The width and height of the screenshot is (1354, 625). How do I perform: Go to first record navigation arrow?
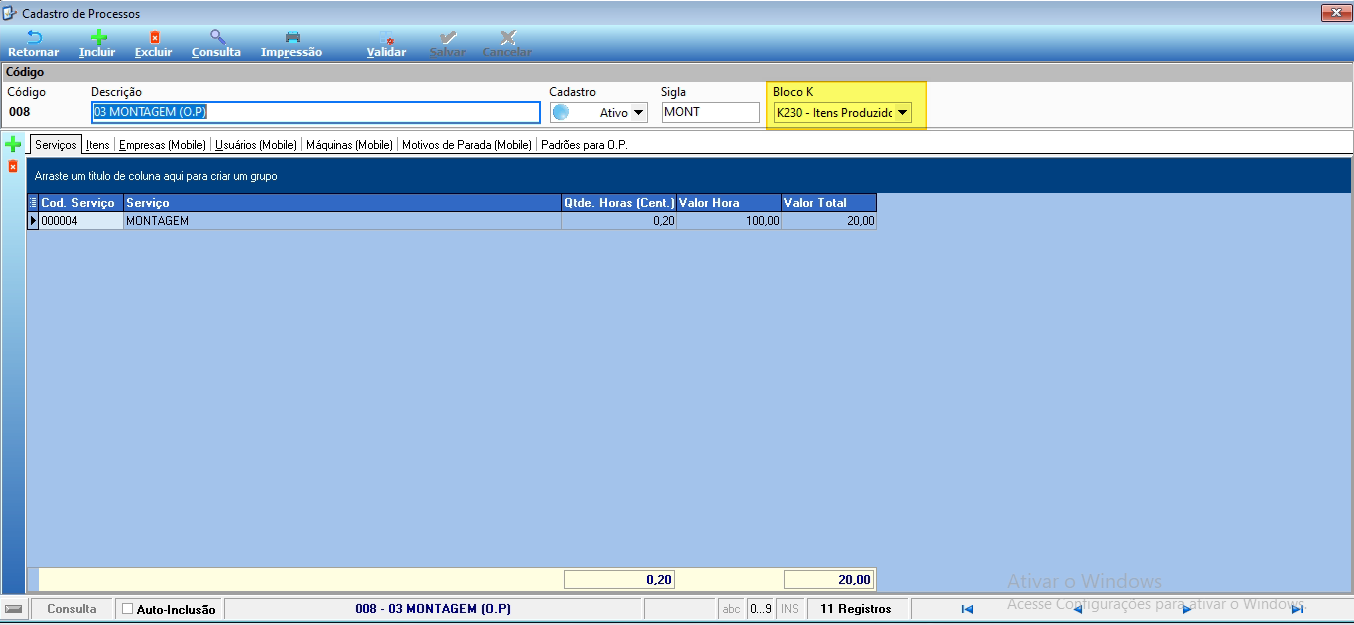(967, 609)
